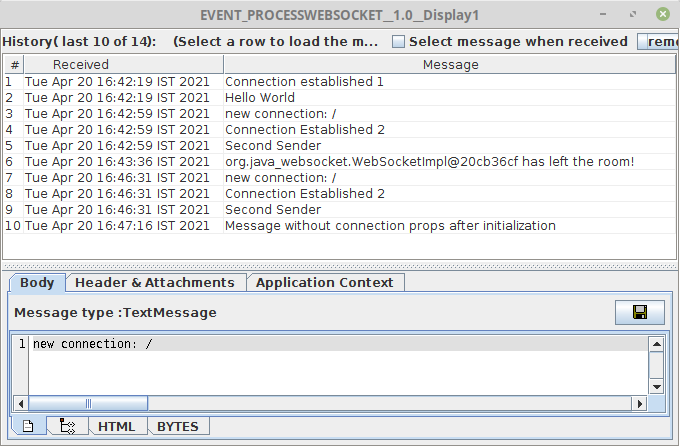
Task: Click the horizontal scrollbar thumb in message body
Action: [88, 404]
